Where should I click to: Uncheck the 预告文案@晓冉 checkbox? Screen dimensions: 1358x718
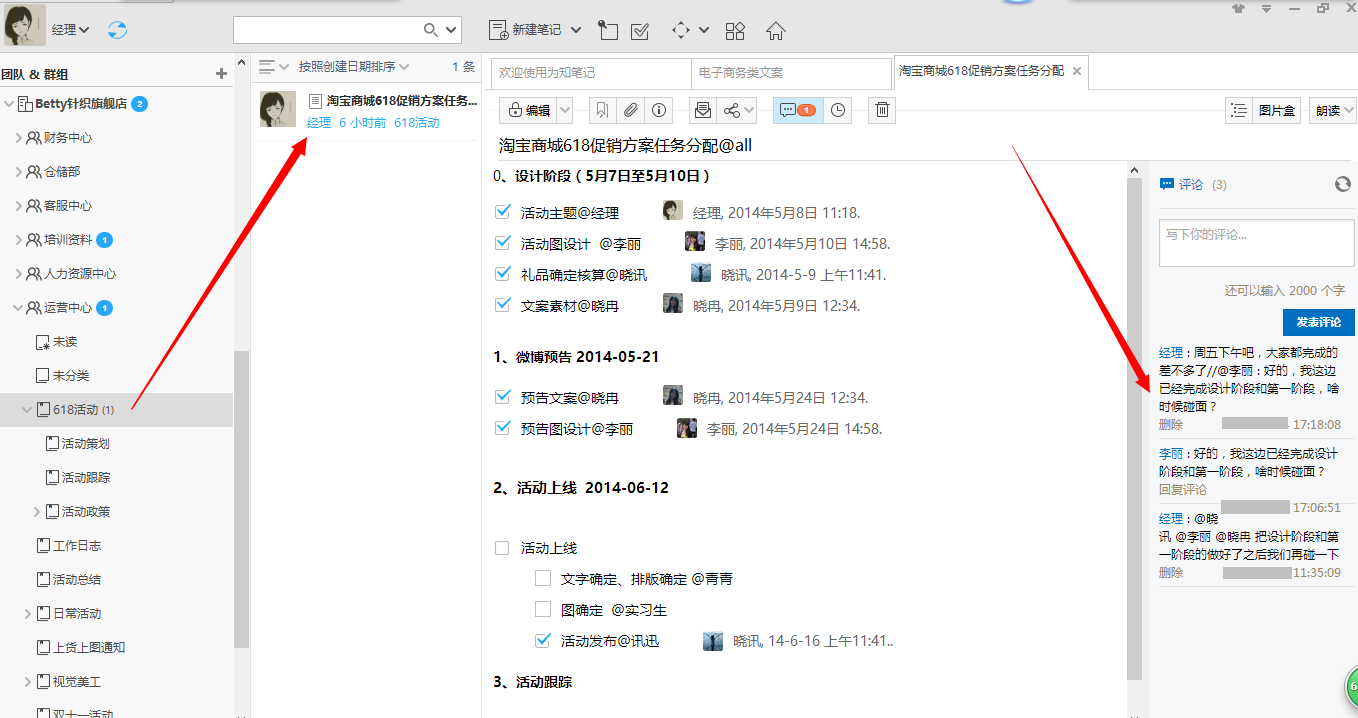(503, 397)
